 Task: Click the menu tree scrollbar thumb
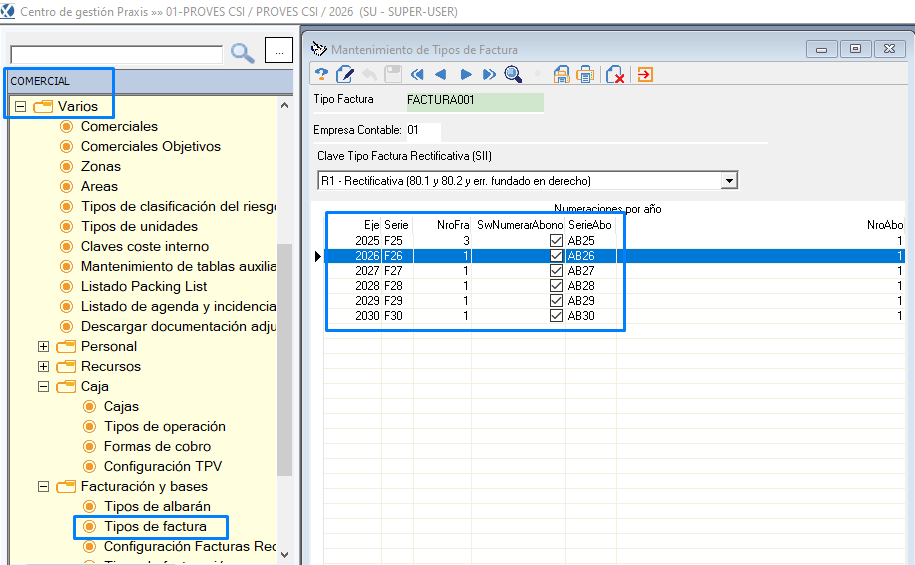(284, 359)
